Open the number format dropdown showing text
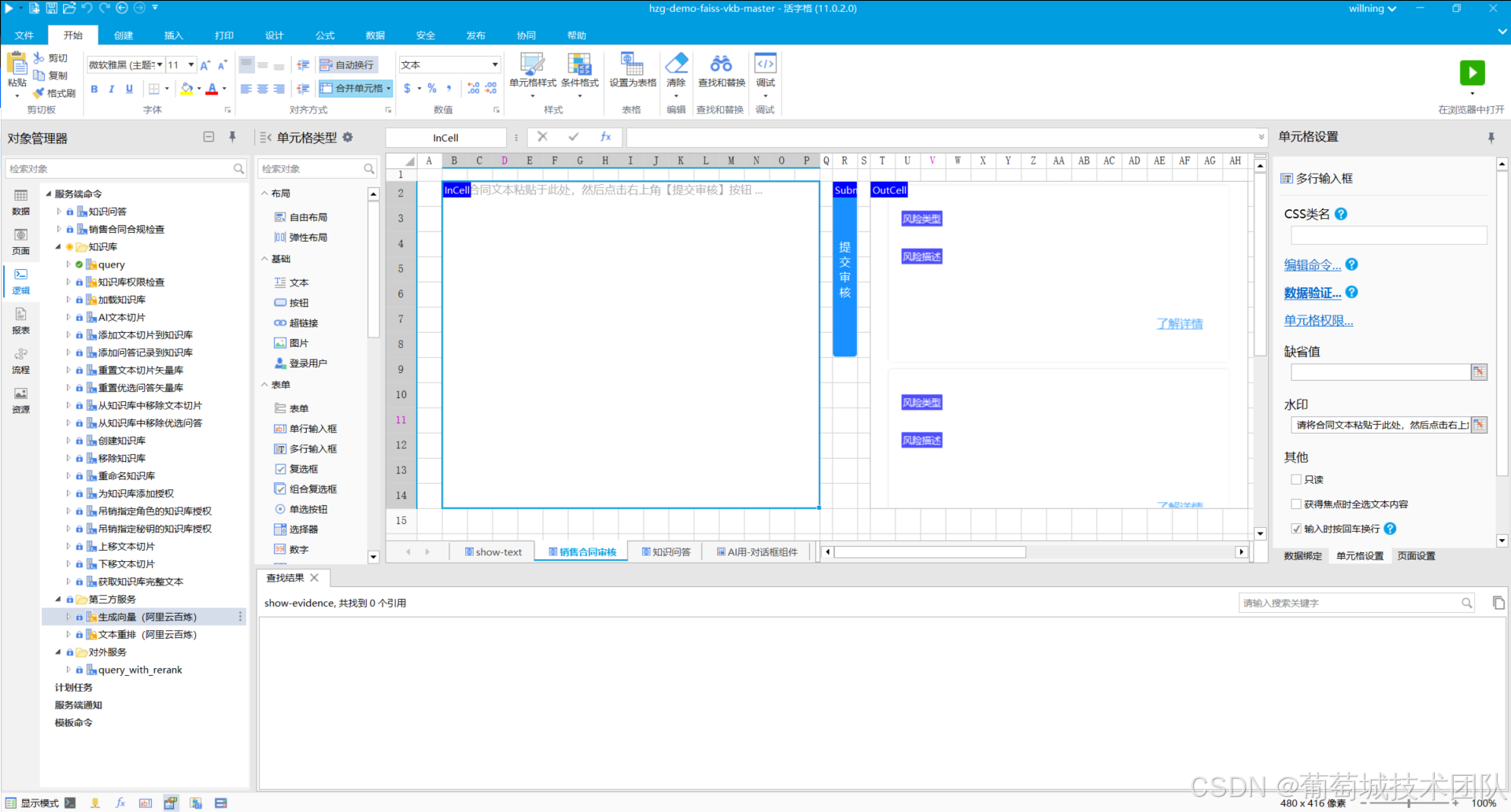 (x=449, y=65)
